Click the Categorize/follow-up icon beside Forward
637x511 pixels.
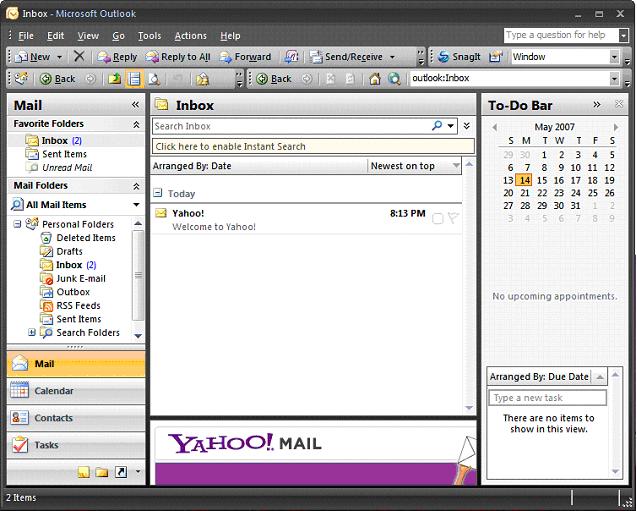click(291, 57)
